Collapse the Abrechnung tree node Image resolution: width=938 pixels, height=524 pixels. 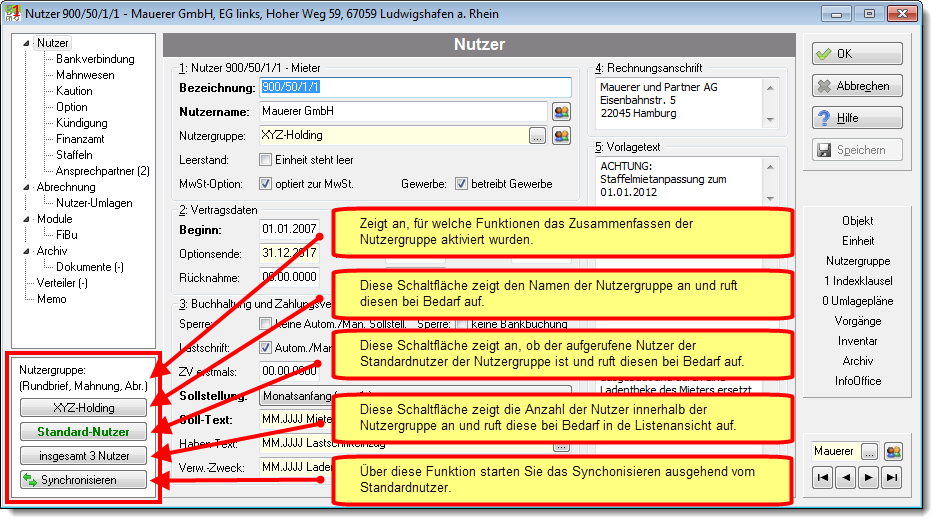(x=26, y=187)
